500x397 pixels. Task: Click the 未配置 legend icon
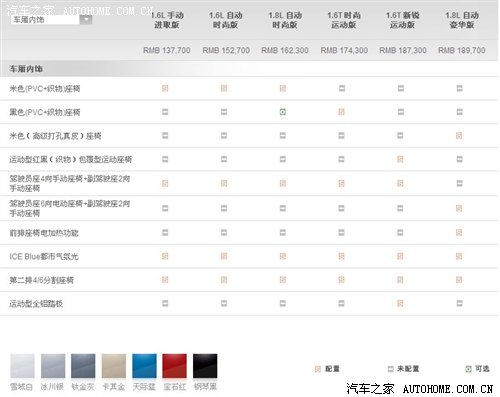click(391, 369)
